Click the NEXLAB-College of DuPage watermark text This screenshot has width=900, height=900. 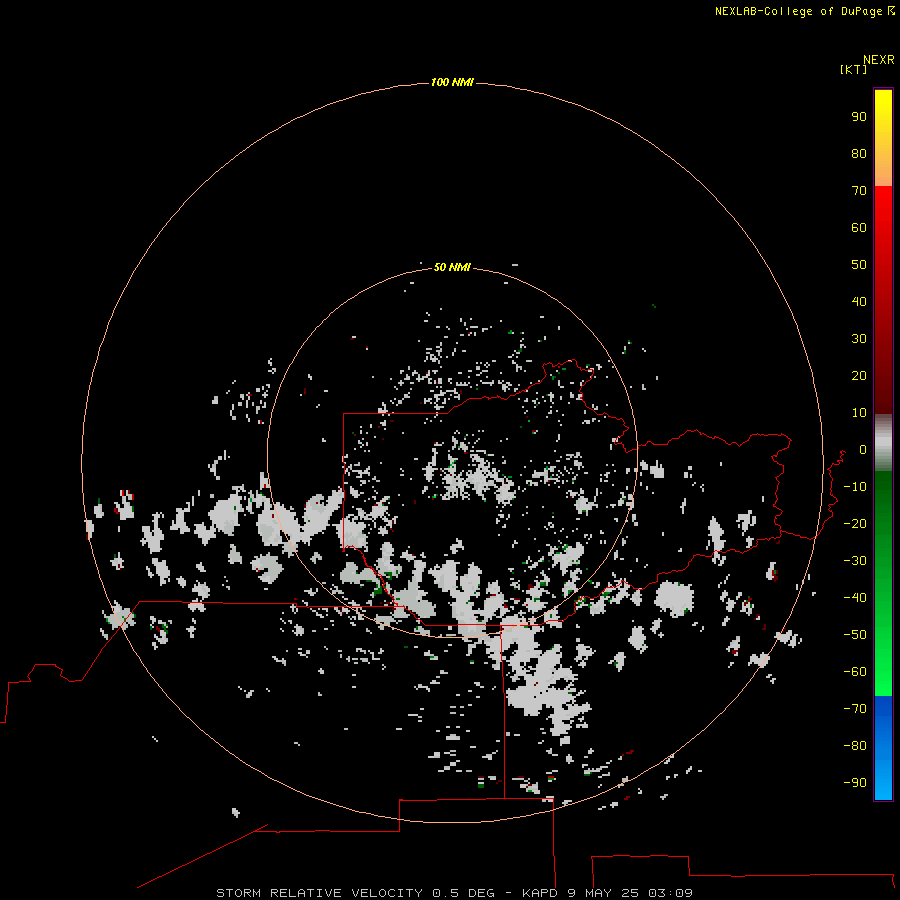pyautogui.click(x=799, y=11)
